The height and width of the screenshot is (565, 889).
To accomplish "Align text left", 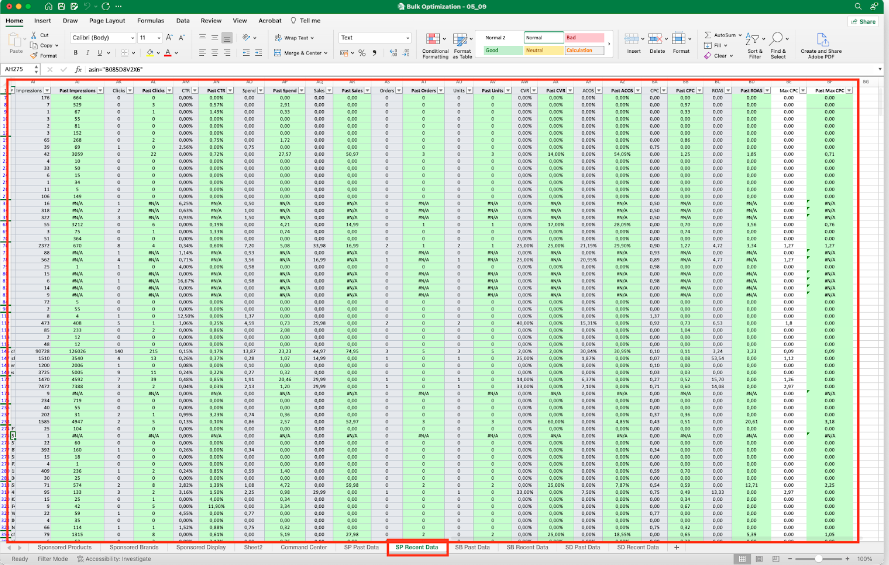I will tap(202, 53).
